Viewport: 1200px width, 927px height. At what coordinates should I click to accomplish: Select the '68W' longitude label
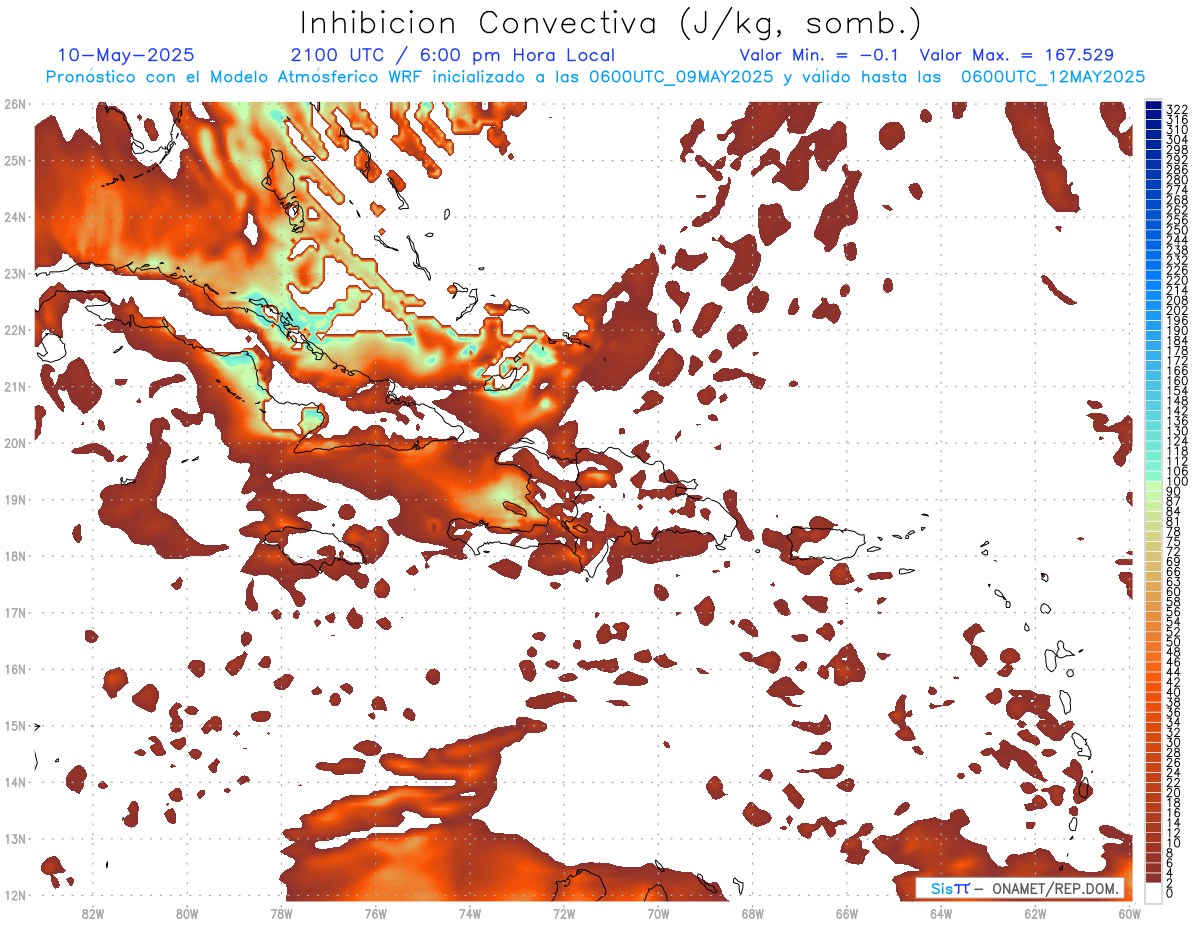753,913
